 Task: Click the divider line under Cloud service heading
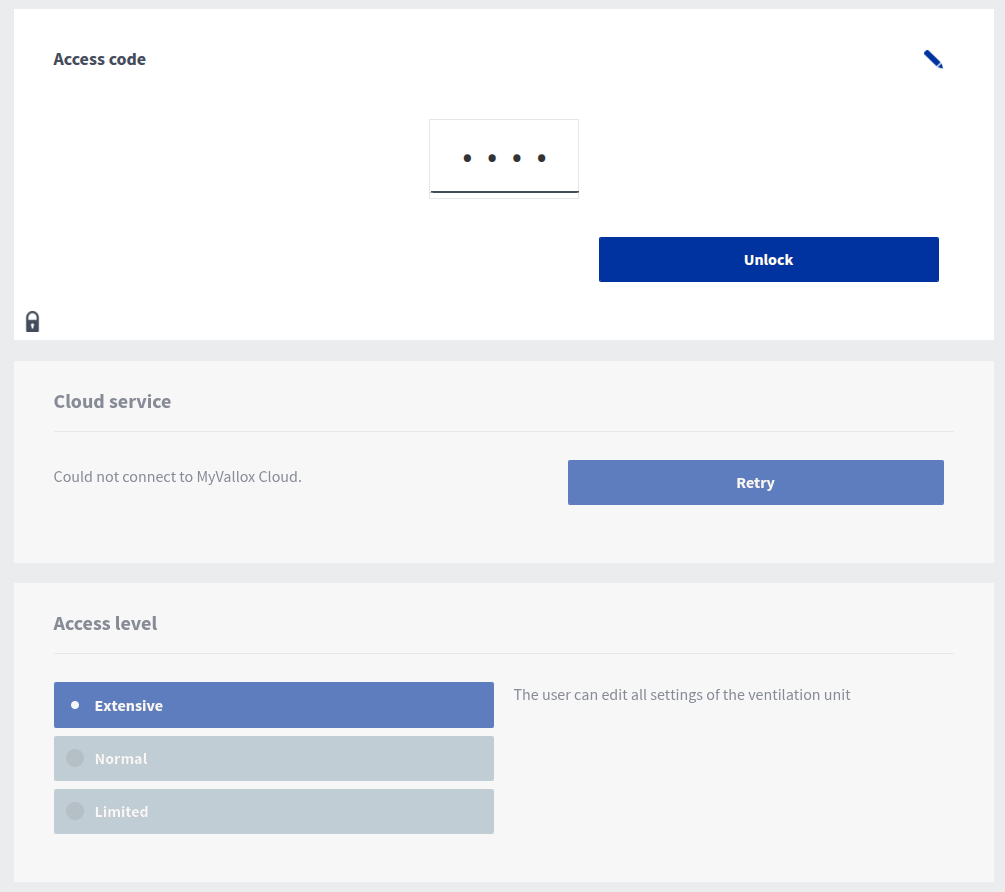point(504,431)
